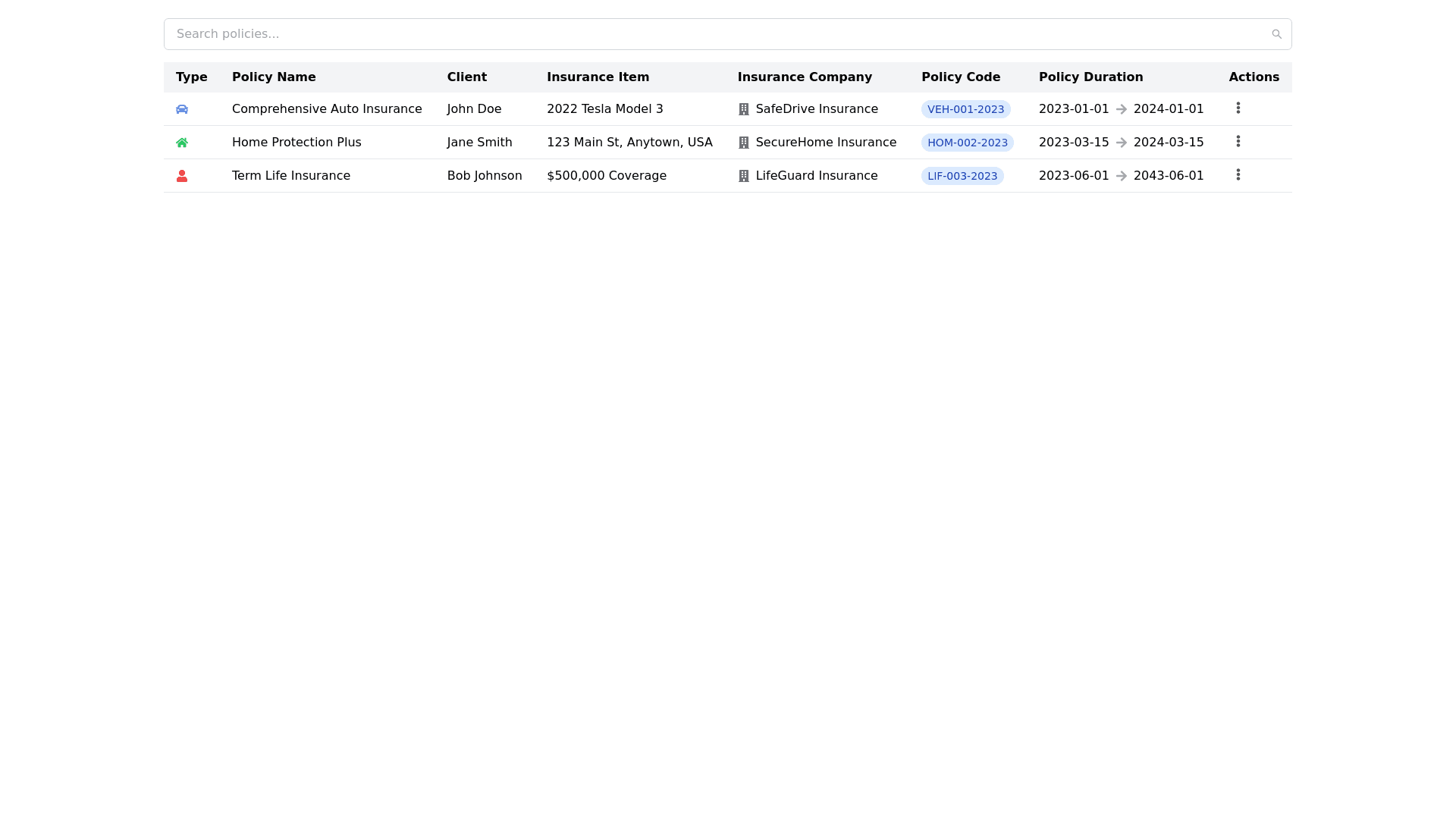
Task: Click the building icon beside SafeDrive Insurance
Action: pyautogui.click(x=743, y=109)
